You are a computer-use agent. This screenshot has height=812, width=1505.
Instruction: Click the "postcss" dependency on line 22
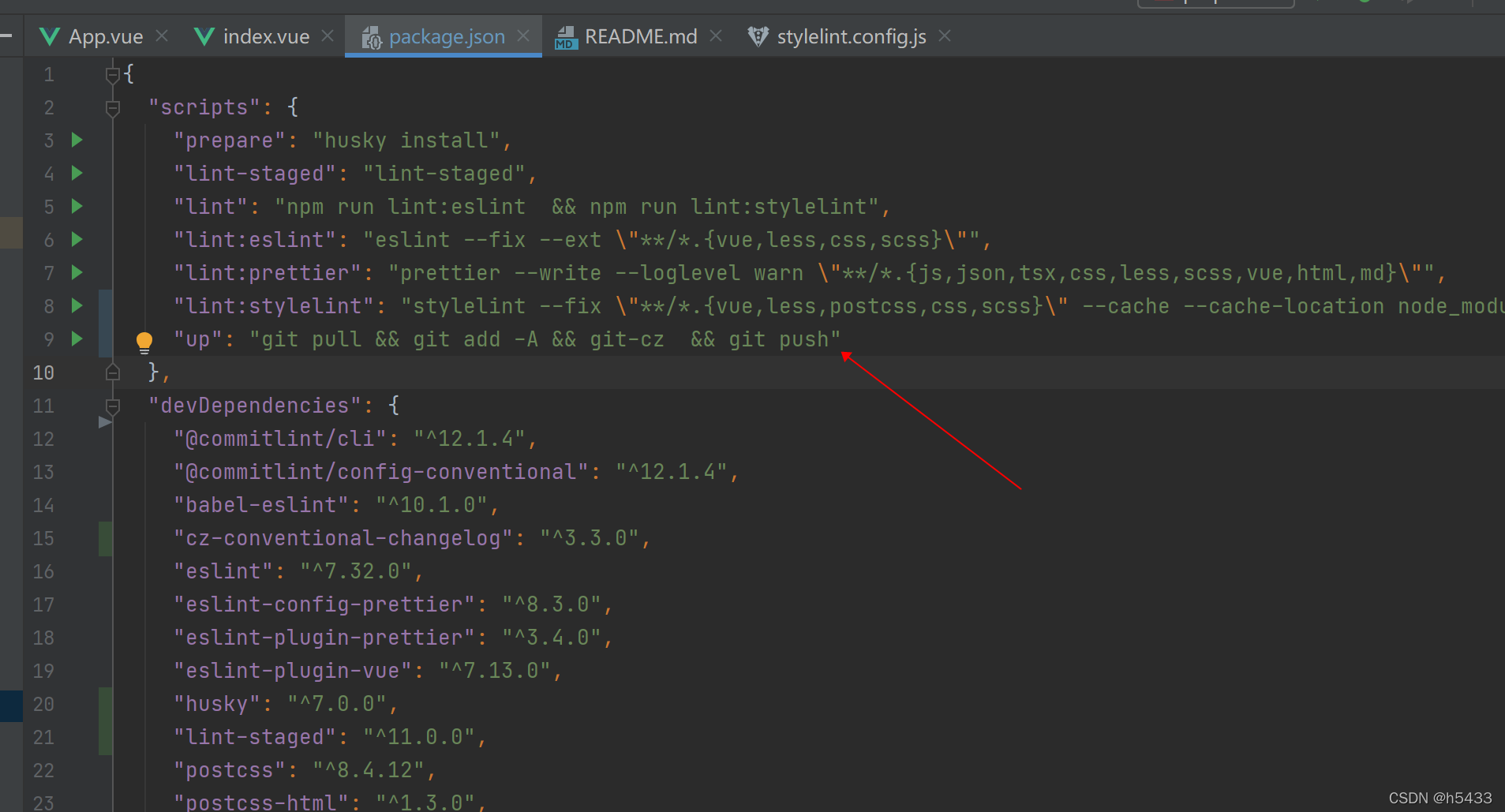(x=230, y=770)
